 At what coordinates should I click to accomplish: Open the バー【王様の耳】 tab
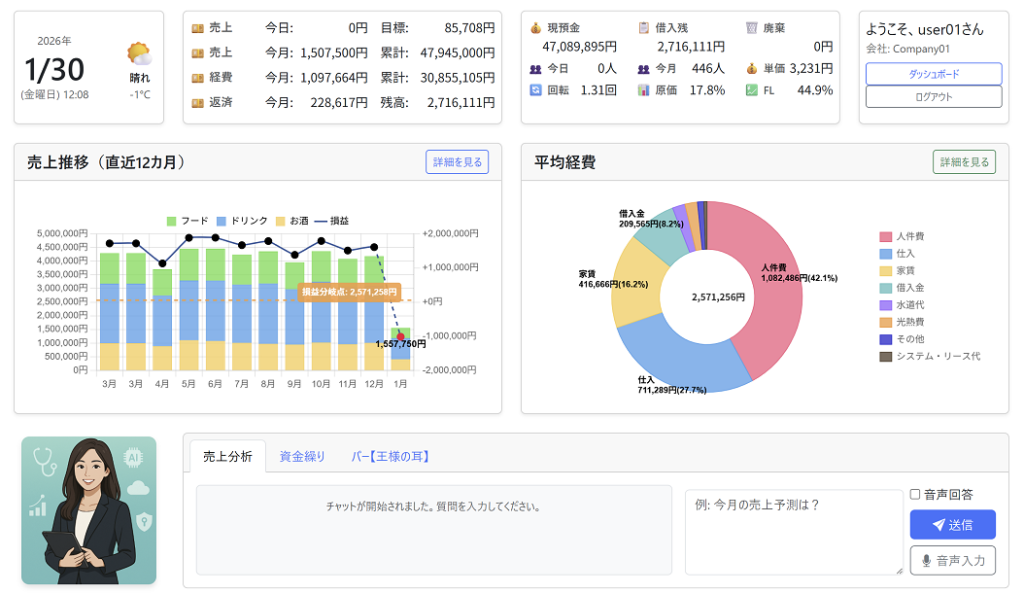tap(390, 456)
